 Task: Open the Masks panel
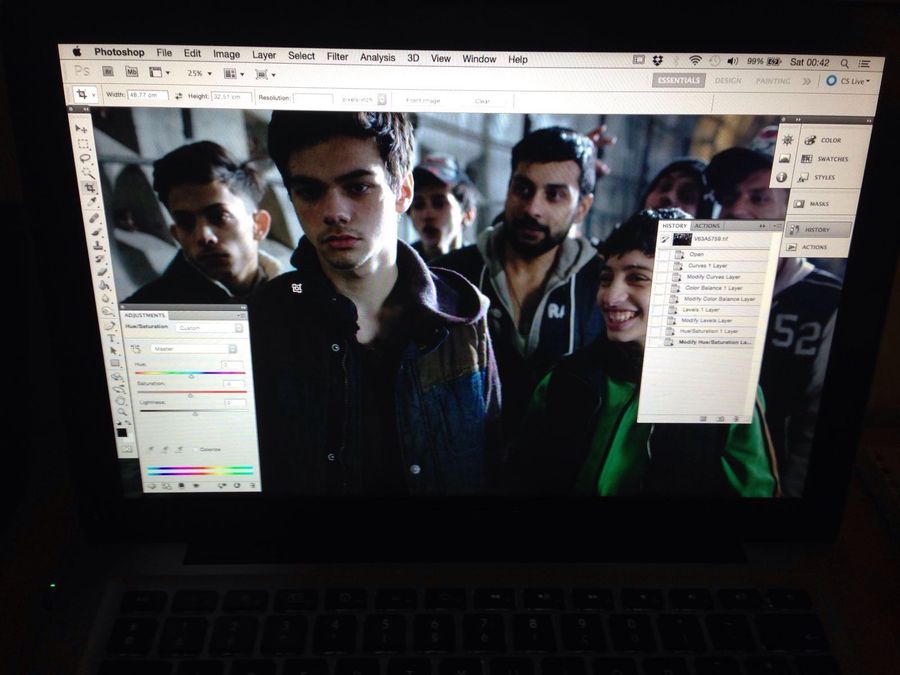[812, 204]
